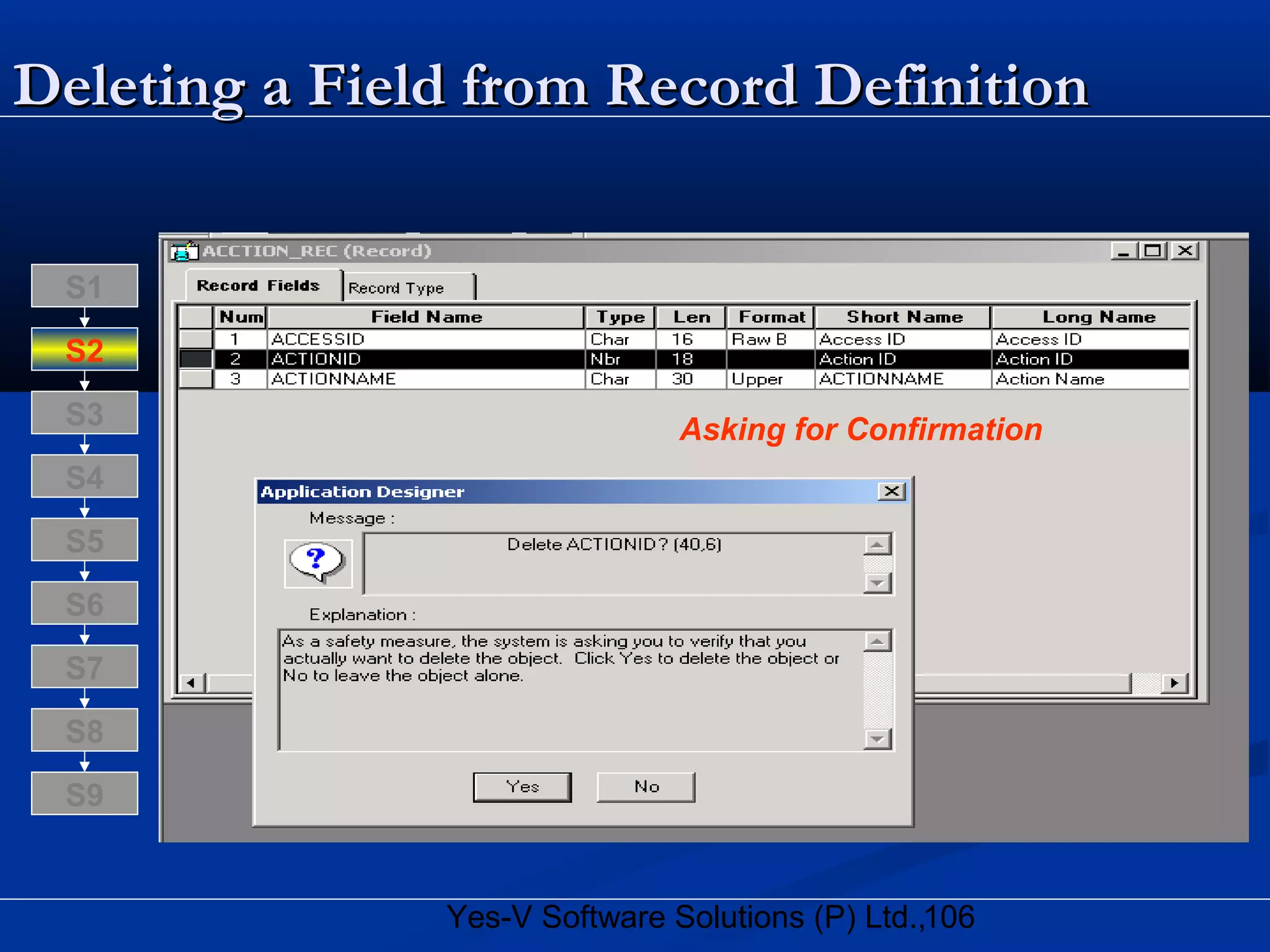Click the S5 step box
Viewport: 1270px width, 952px height.
click(x=85, y=540)
